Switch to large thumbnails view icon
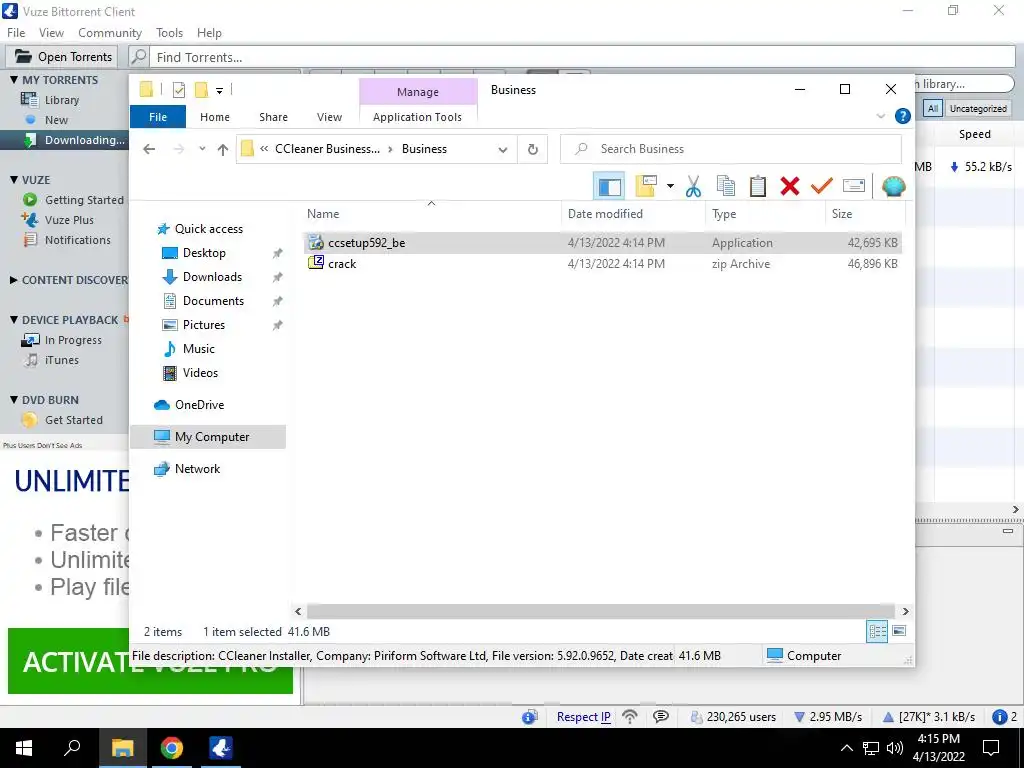This screenshot has height=768, width=1024. (899, 631)
